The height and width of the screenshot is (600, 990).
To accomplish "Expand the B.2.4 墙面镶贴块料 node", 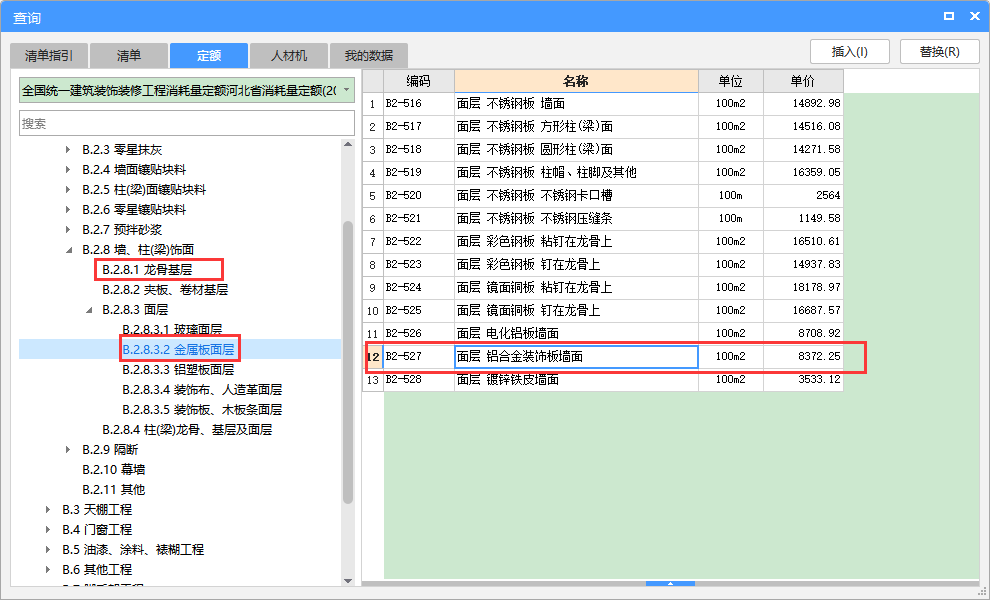I will [x=68, y=170].
